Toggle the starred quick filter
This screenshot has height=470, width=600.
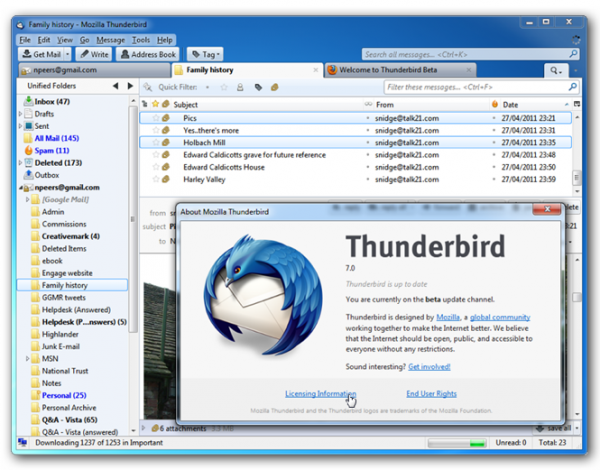(x=224, y=87)
